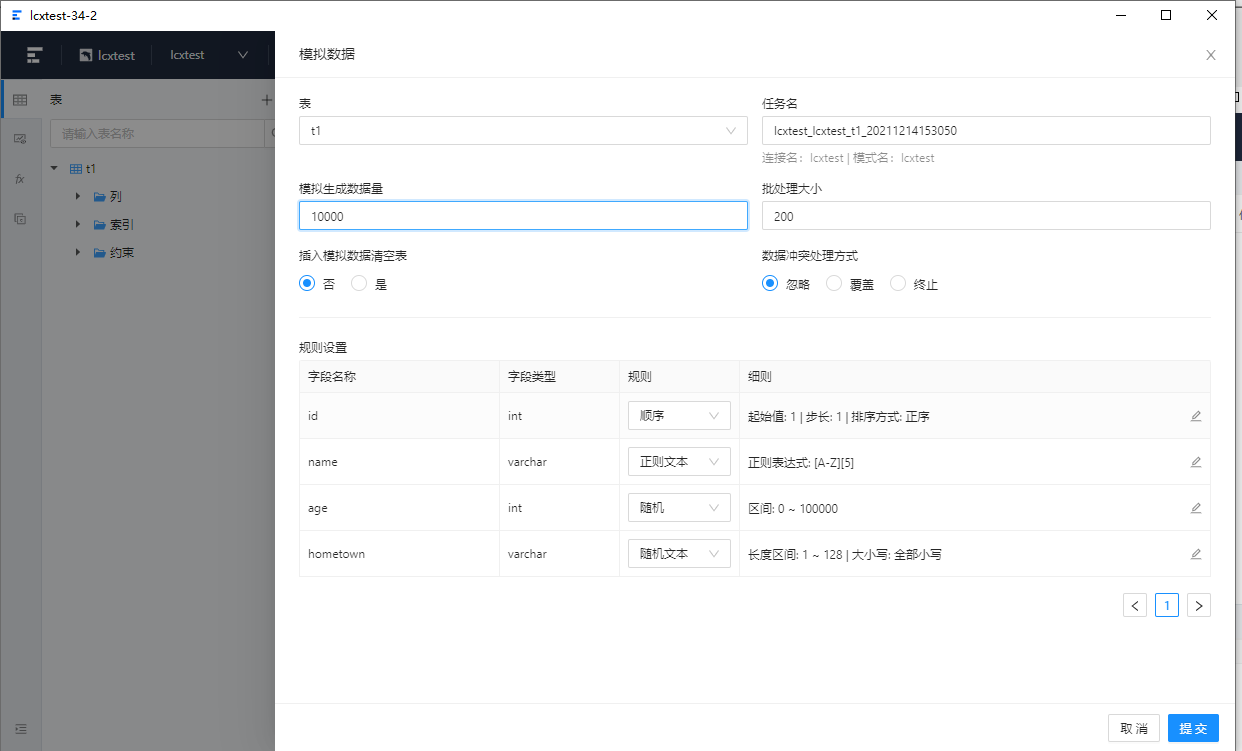1242x751 pixels.
Task: Choose 终止 conflict handling option
Action: tap(898, 283)
